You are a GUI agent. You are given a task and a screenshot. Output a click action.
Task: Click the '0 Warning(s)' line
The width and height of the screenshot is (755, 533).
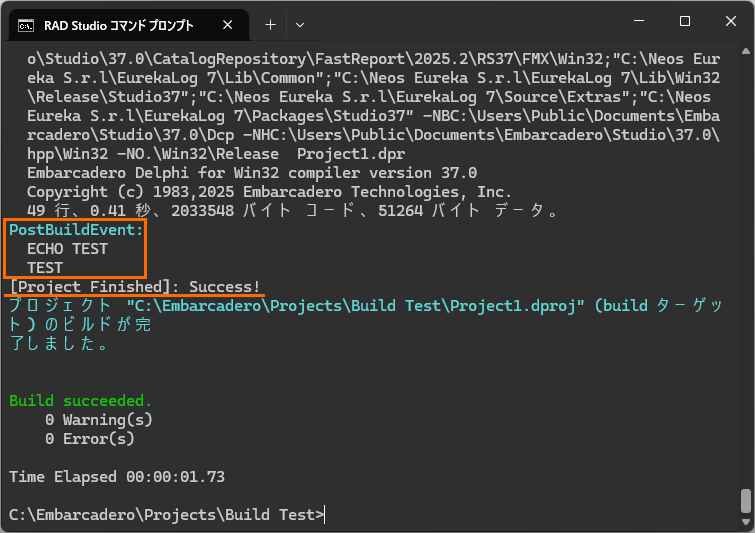(99, 420)
